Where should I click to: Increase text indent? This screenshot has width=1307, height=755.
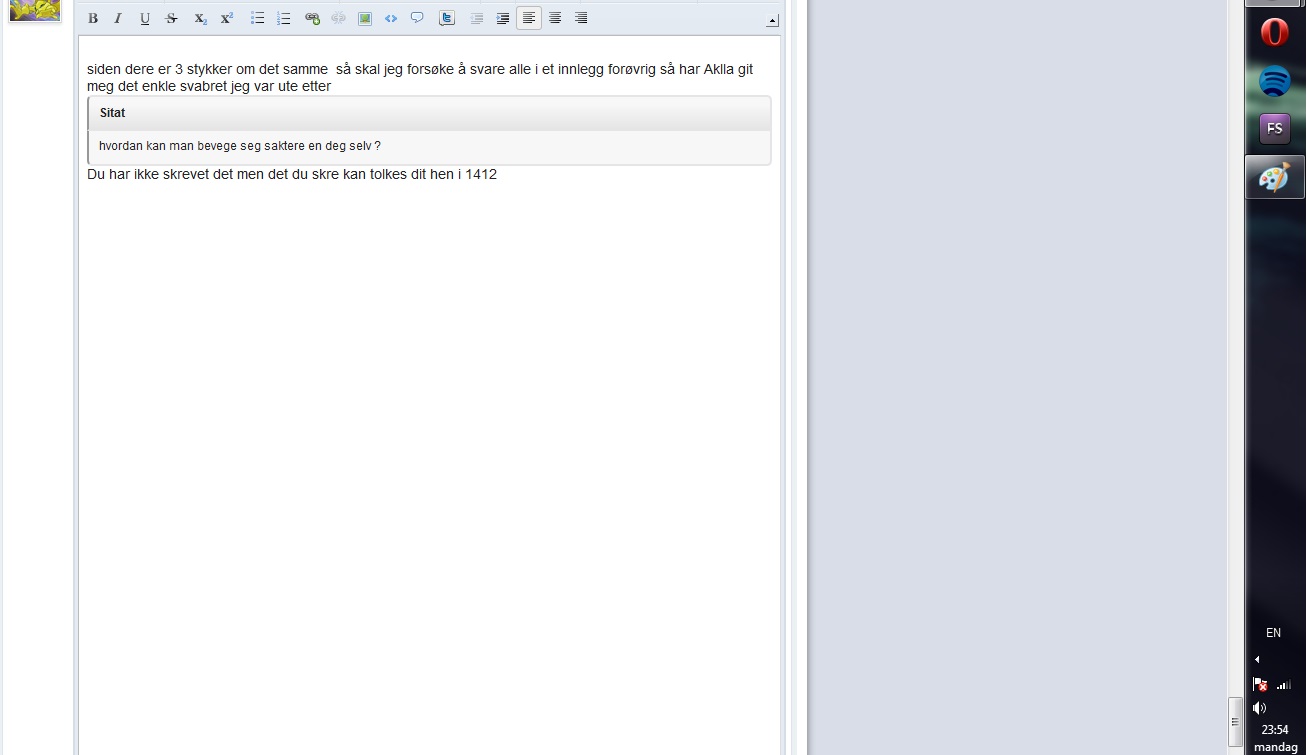503,19
